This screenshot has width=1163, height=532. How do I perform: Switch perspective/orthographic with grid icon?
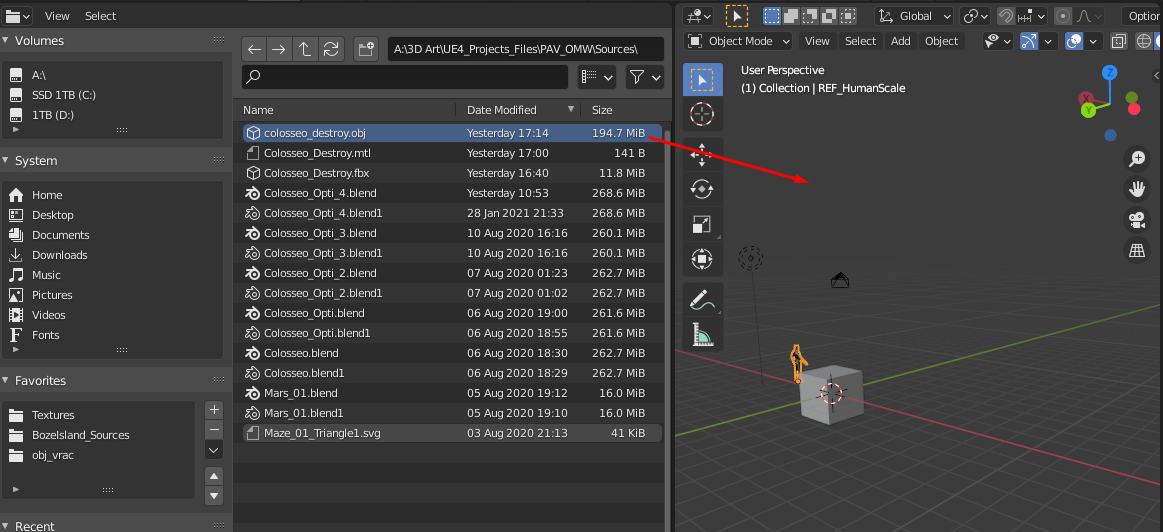[x=1137, y=251]
